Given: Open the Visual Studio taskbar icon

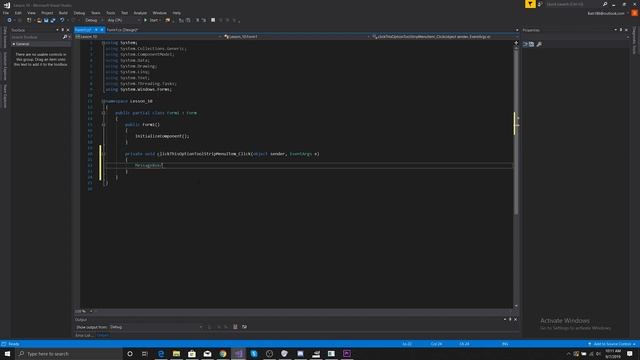Looking at the screenshot, I should point(238,353).
